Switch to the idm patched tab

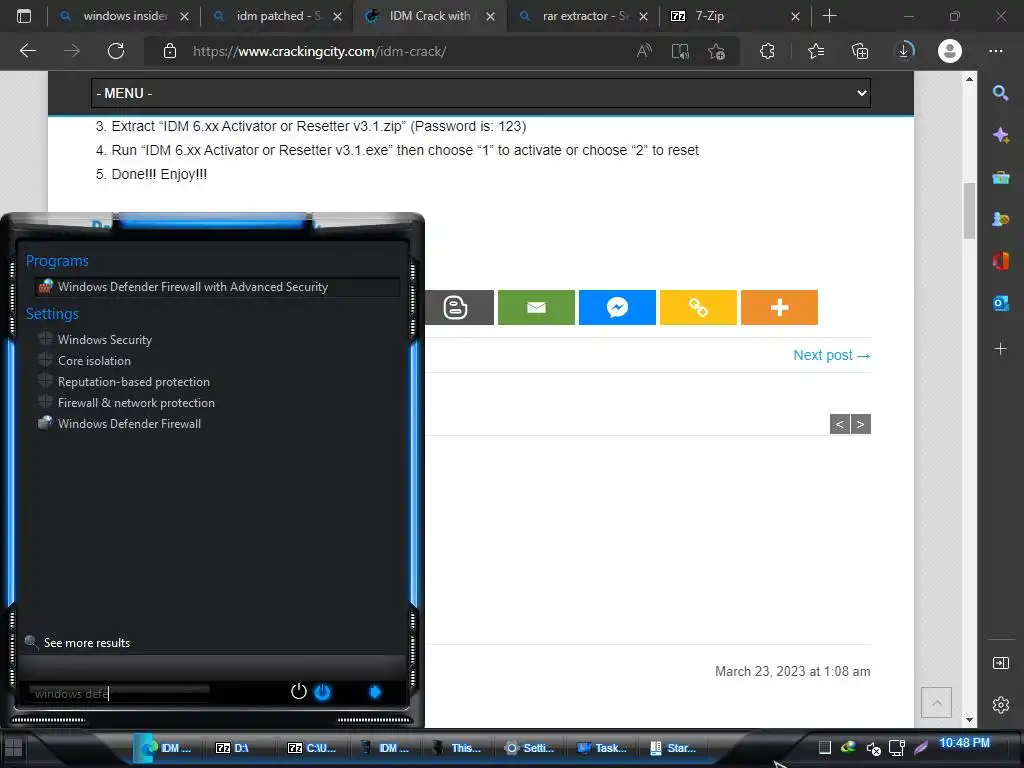click(278, 16)
